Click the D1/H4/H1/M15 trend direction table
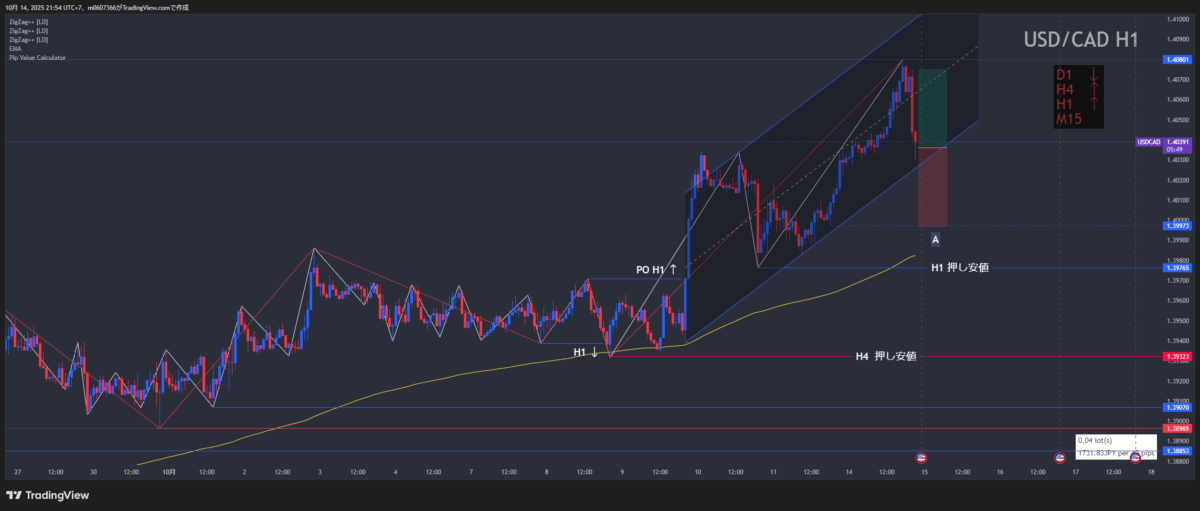 point(1080,97)
